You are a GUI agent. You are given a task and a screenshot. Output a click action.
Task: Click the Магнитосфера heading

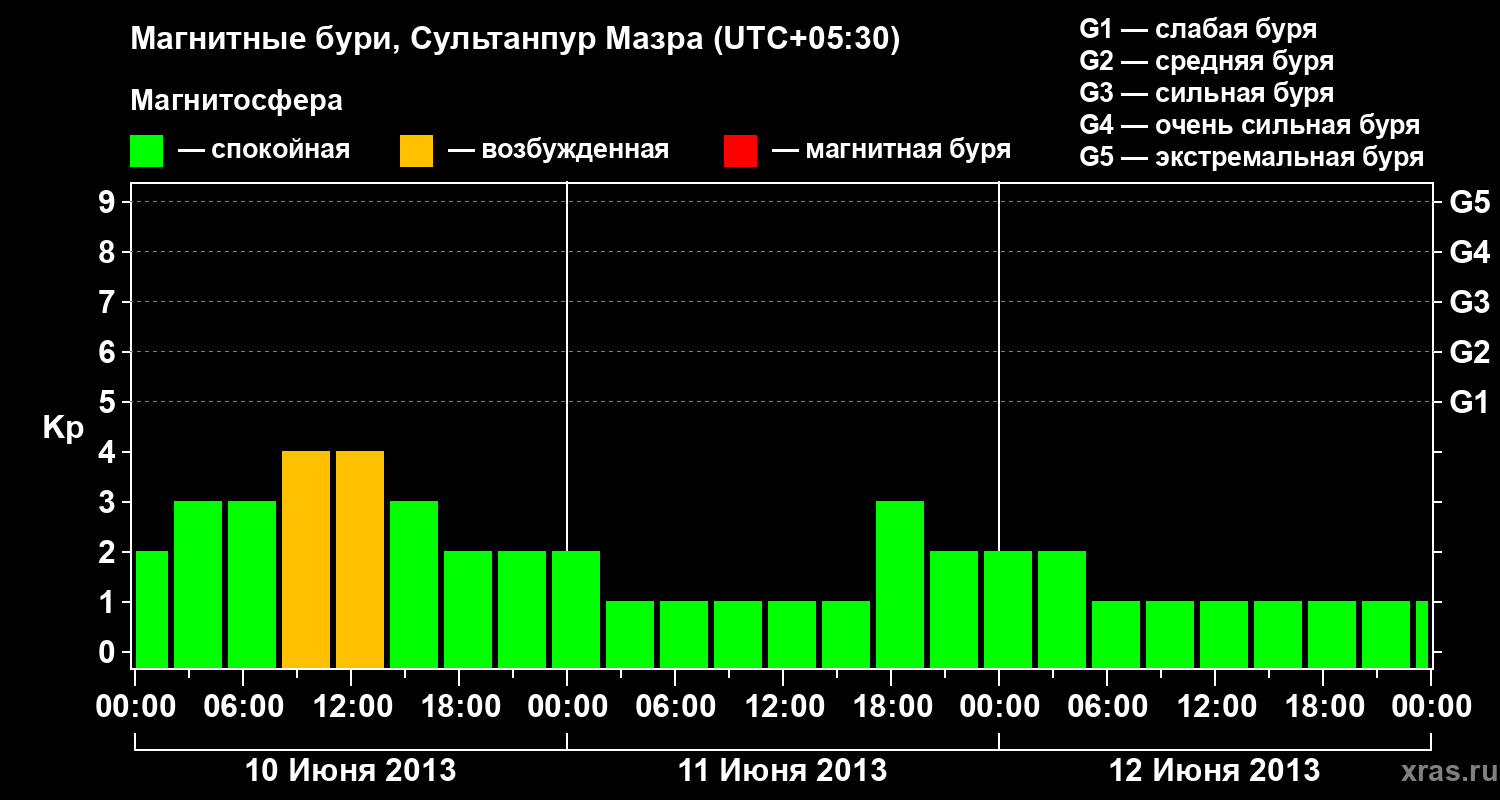click(237, 101)
